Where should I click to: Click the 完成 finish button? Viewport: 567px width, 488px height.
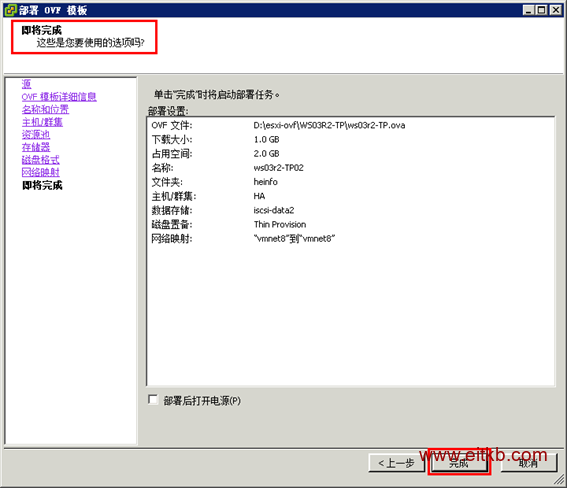click(459, 463)
